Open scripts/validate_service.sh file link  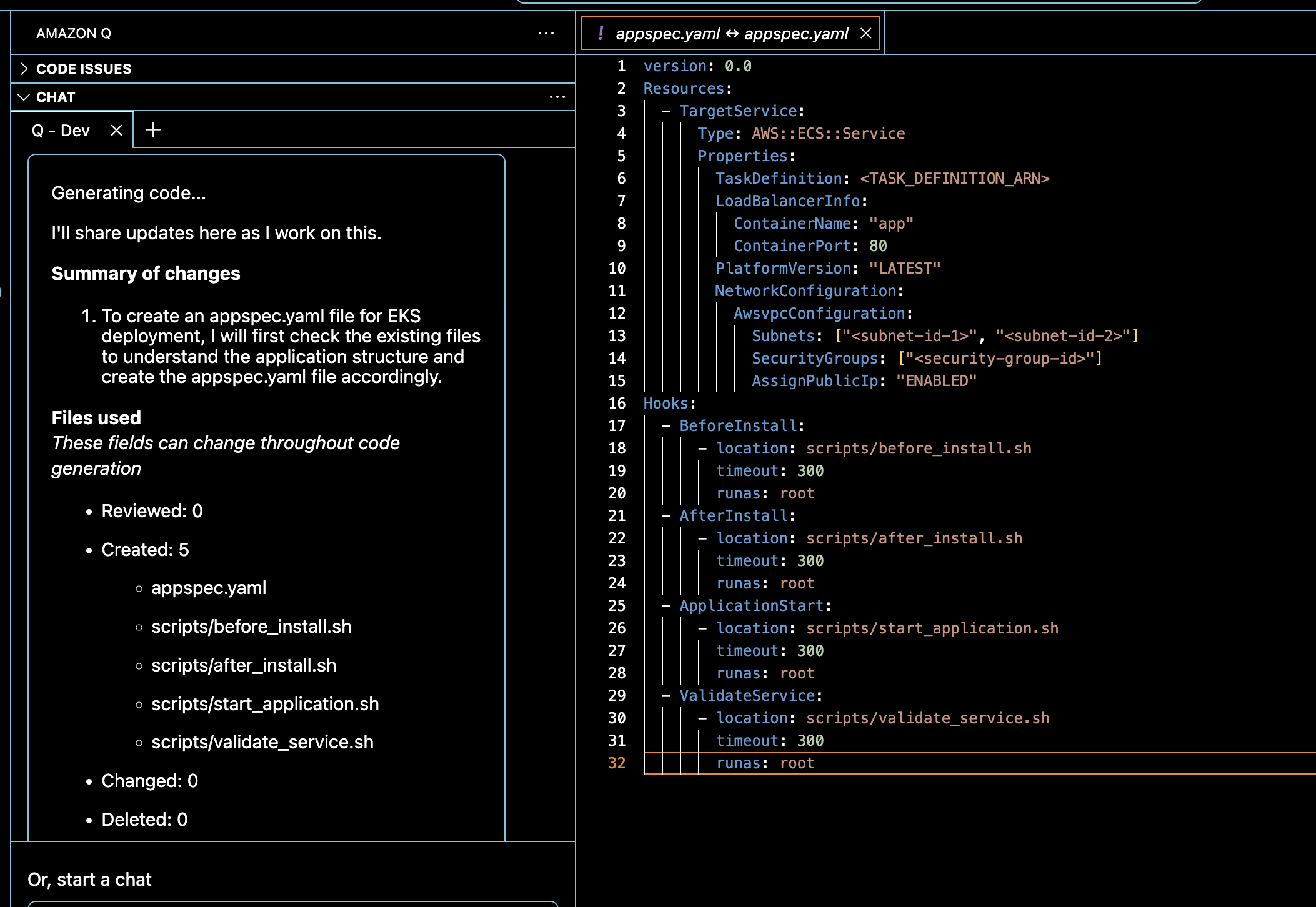262,742
